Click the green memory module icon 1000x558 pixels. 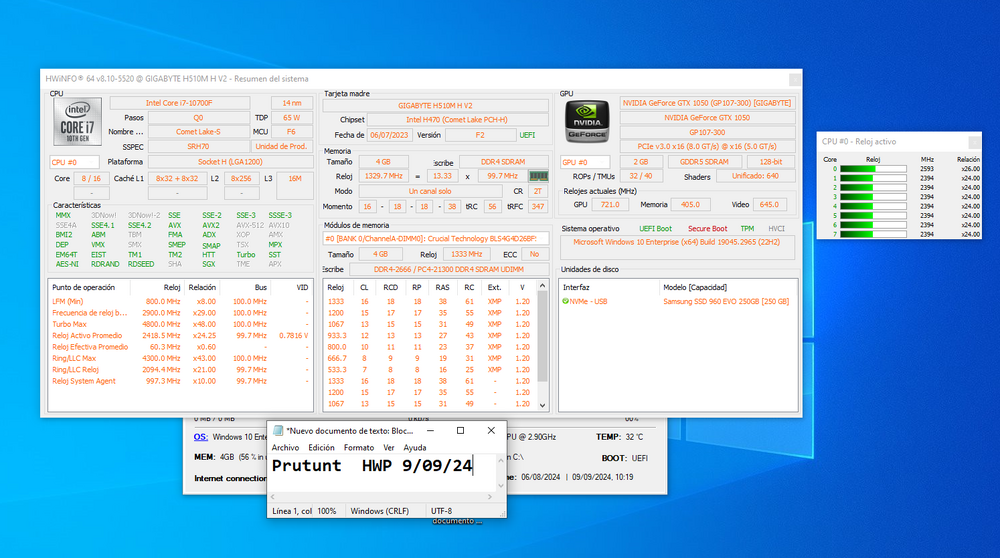tap(538, 176)
